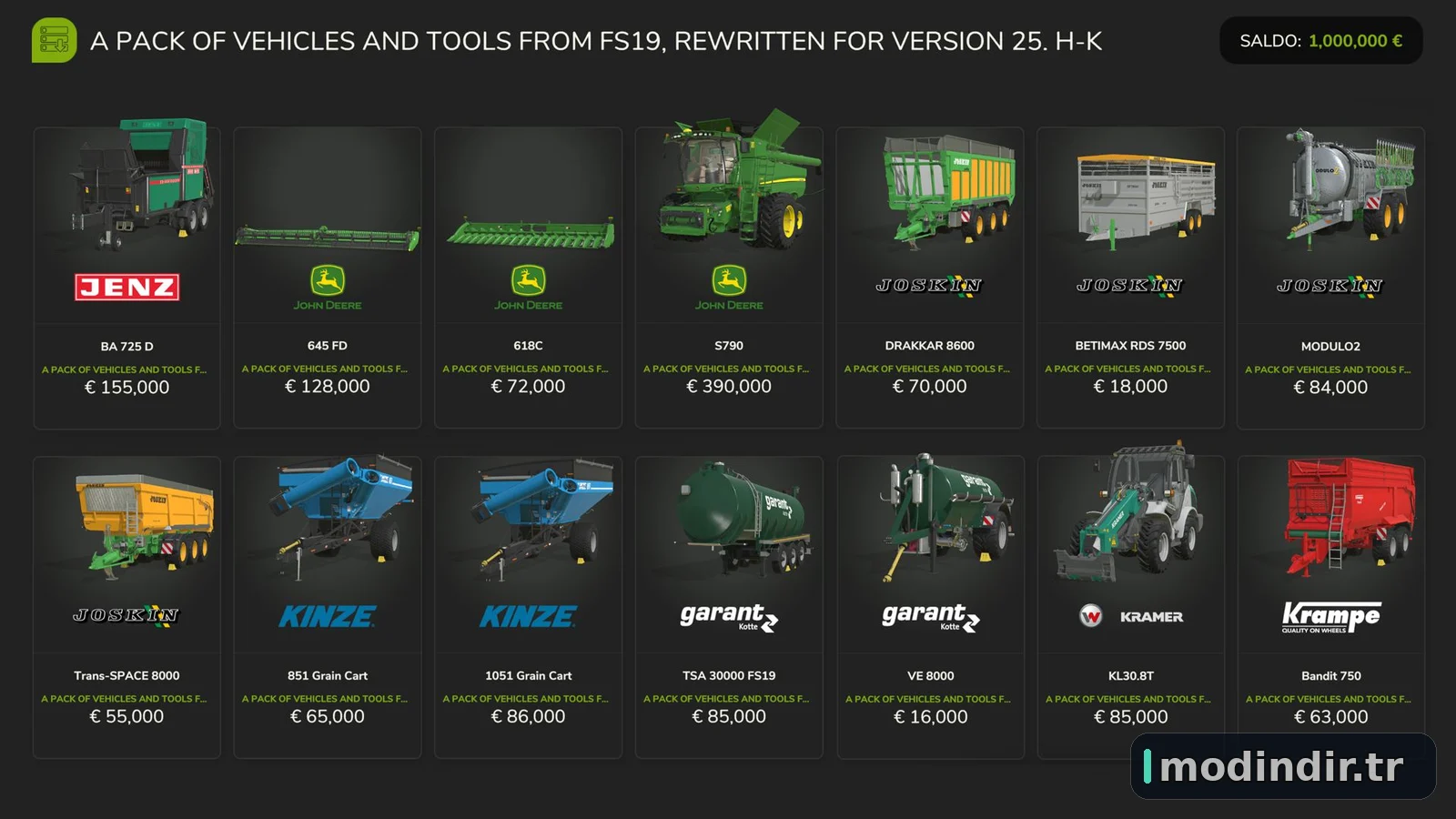Click the "TSA 30000 FS19" item name
The image size is (1456, 819).
point(729,675)
